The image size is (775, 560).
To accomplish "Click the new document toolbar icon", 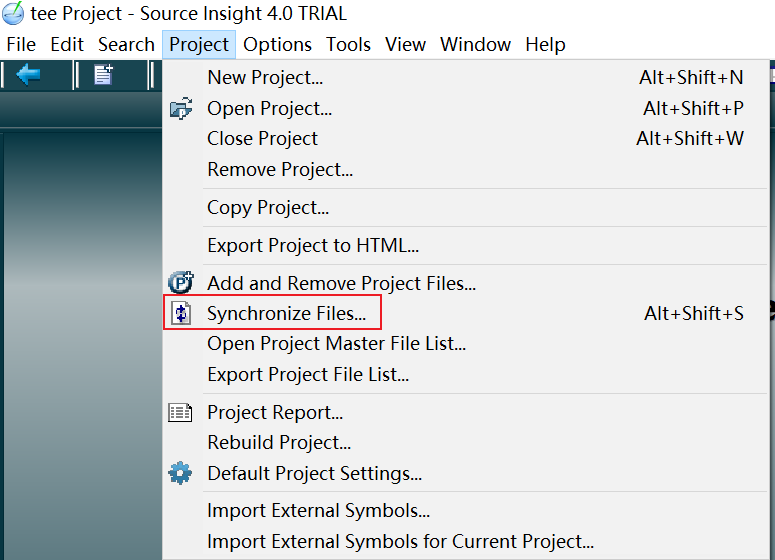I will pyautogui.click(x=103, y=75).
